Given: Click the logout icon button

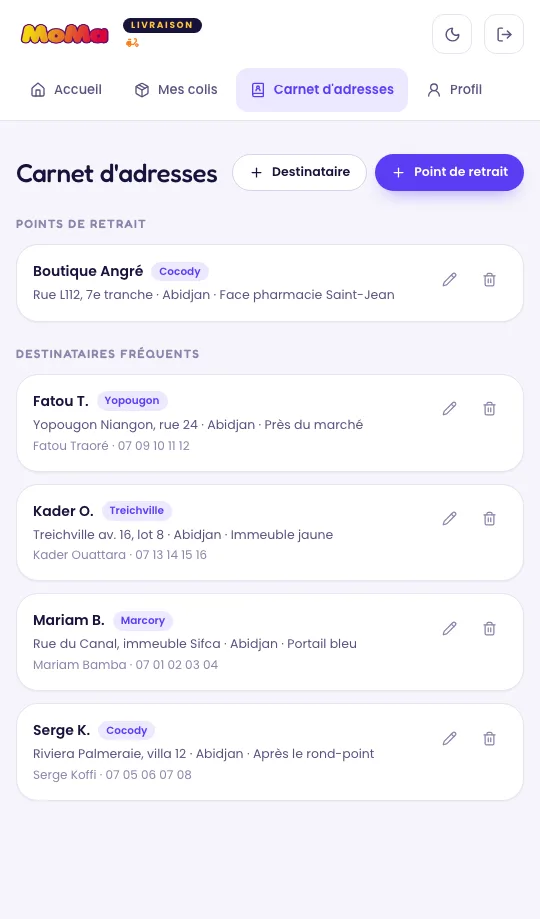Looking at the screenshot, I should coord(504,34).
